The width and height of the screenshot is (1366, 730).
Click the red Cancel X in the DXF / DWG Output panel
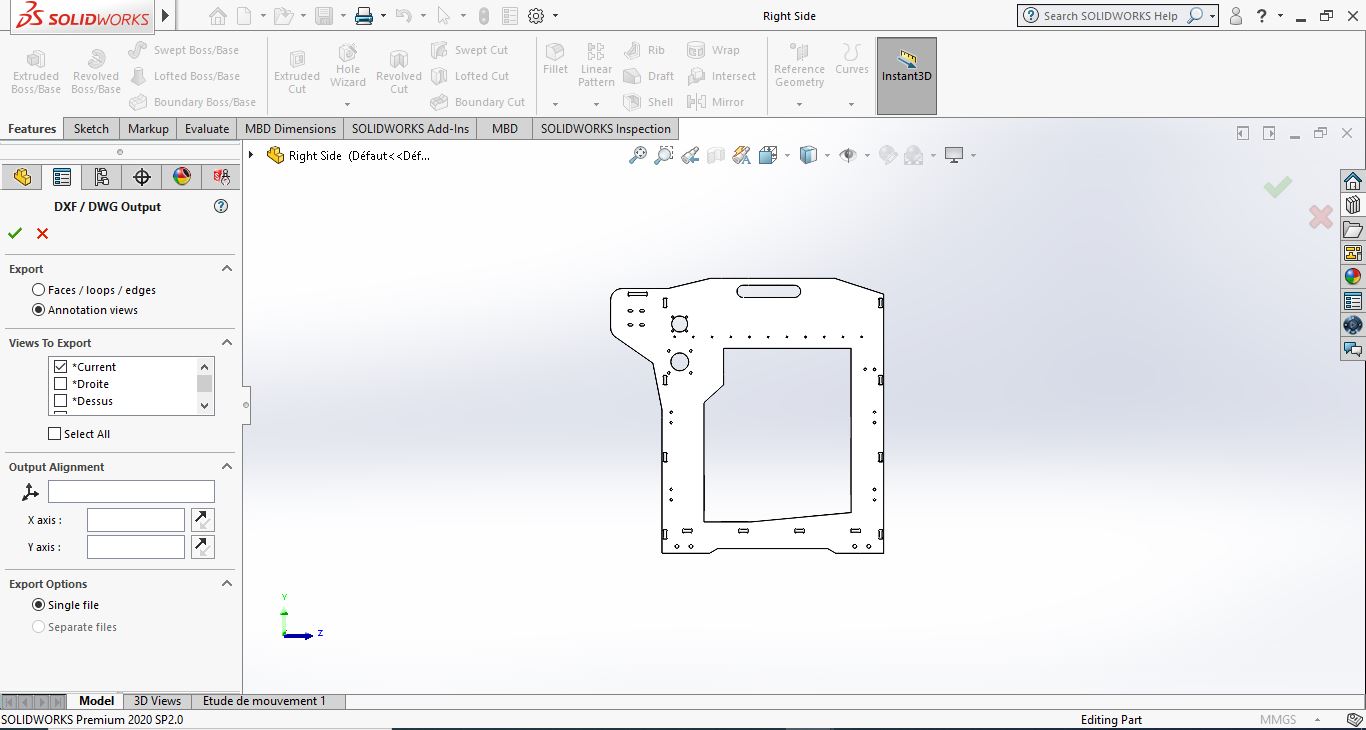pos(42,233)
